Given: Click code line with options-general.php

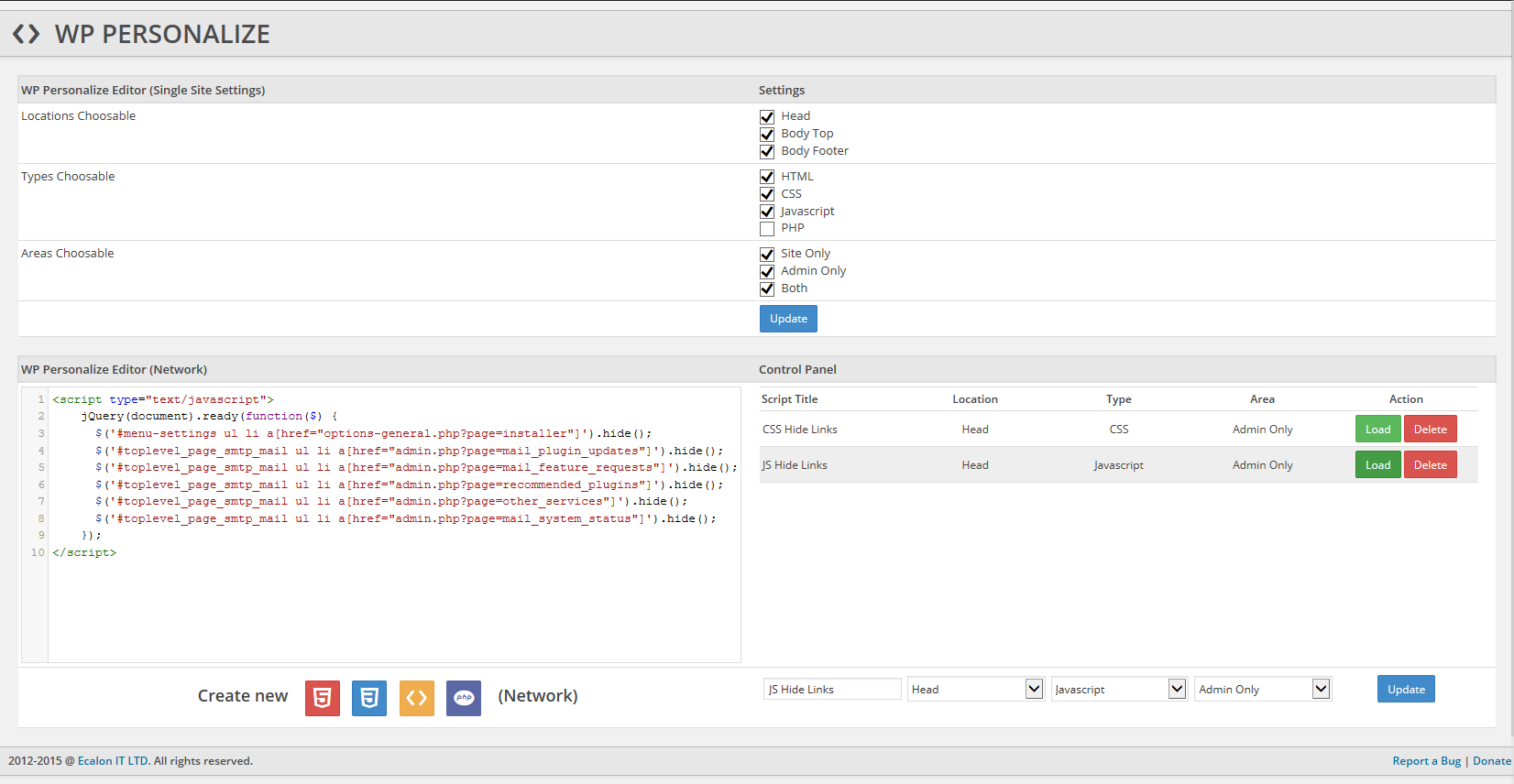Looking at the screenshot, I should coord(374,433).
